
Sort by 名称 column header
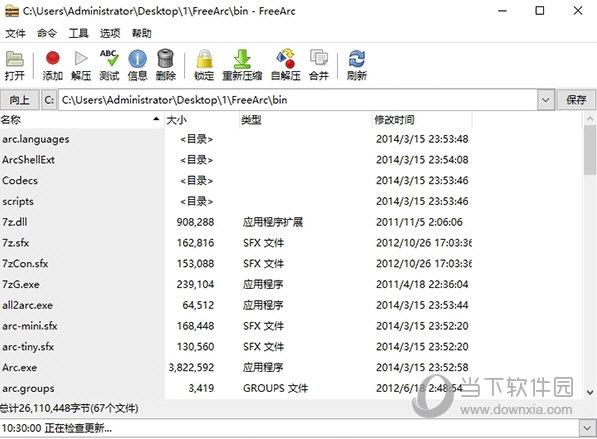81,120
